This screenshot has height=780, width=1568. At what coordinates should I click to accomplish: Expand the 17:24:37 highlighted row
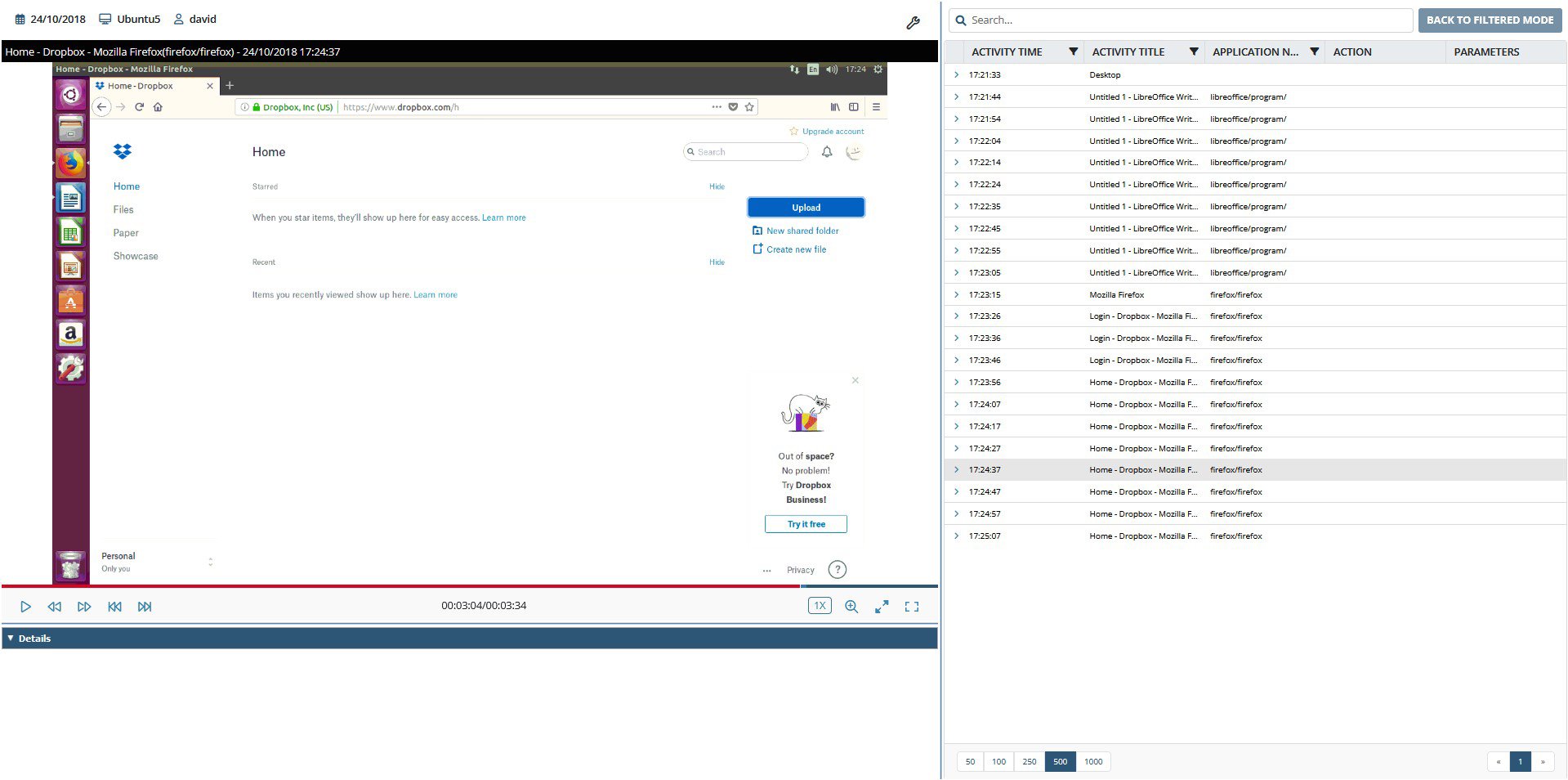[956, 469]
